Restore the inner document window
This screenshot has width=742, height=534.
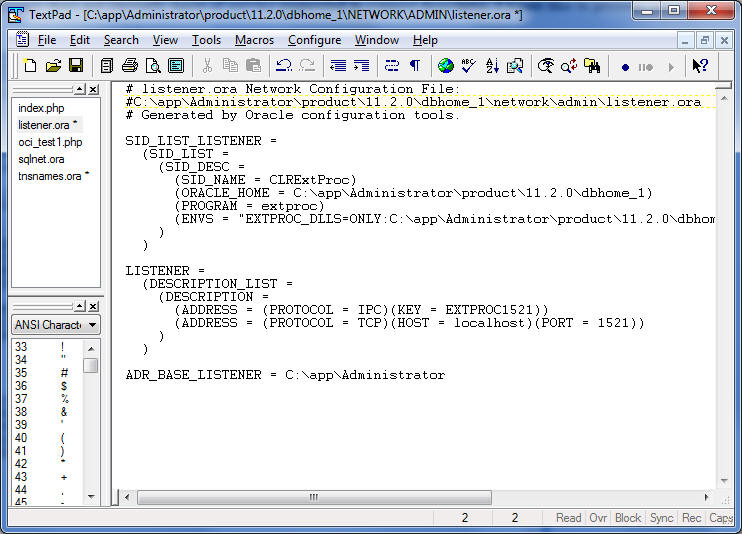705,41
